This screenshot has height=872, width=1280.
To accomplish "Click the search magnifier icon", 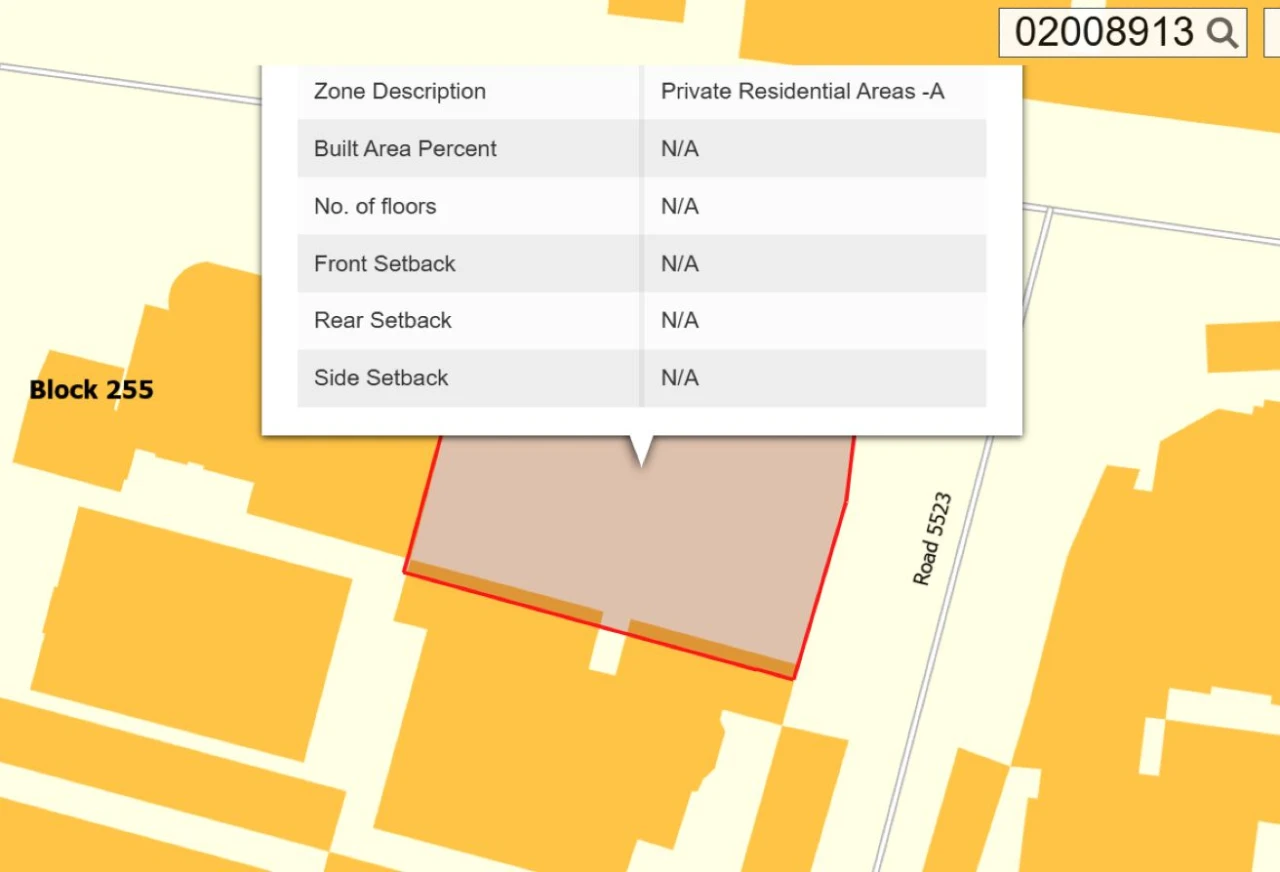I will (1222, 33).
